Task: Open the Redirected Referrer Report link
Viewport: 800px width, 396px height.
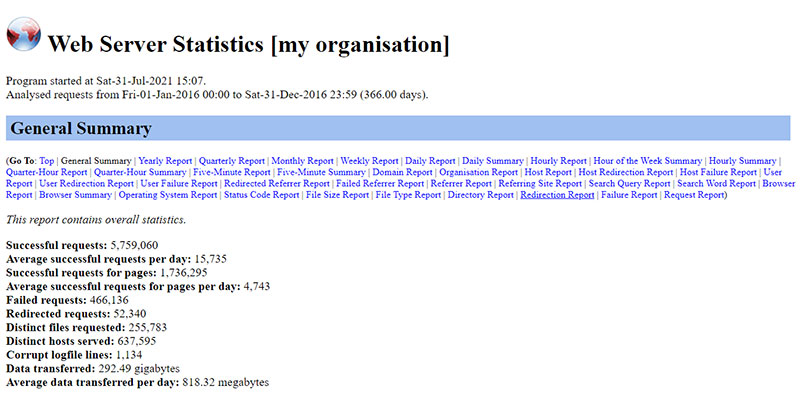Action: click(277, 183)
